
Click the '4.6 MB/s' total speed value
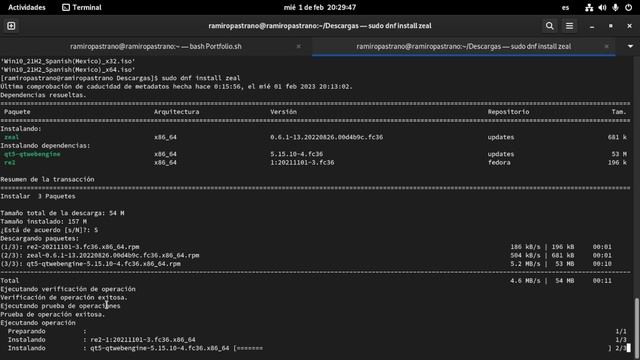click(525, 281)
